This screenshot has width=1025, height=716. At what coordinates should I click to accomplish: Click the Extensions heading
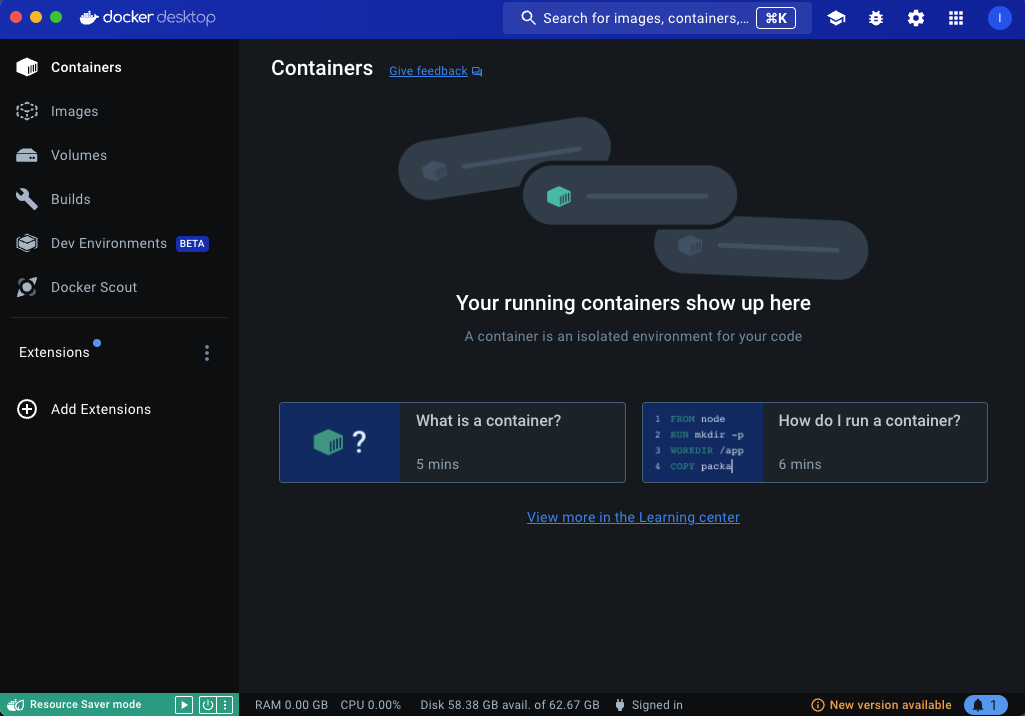click(54, 352)
